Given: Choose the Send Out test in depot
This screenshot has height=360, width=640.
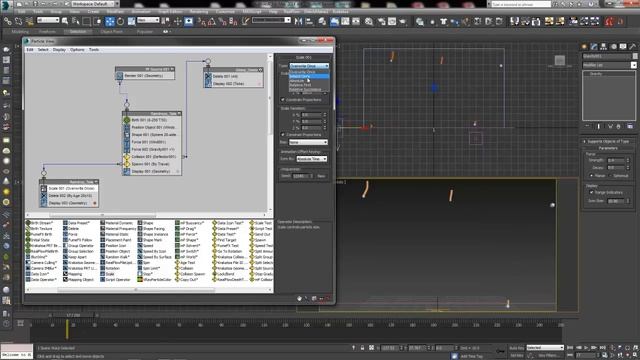Looking at the screenshot, I should pyautogui.click(x=260, y=235).
